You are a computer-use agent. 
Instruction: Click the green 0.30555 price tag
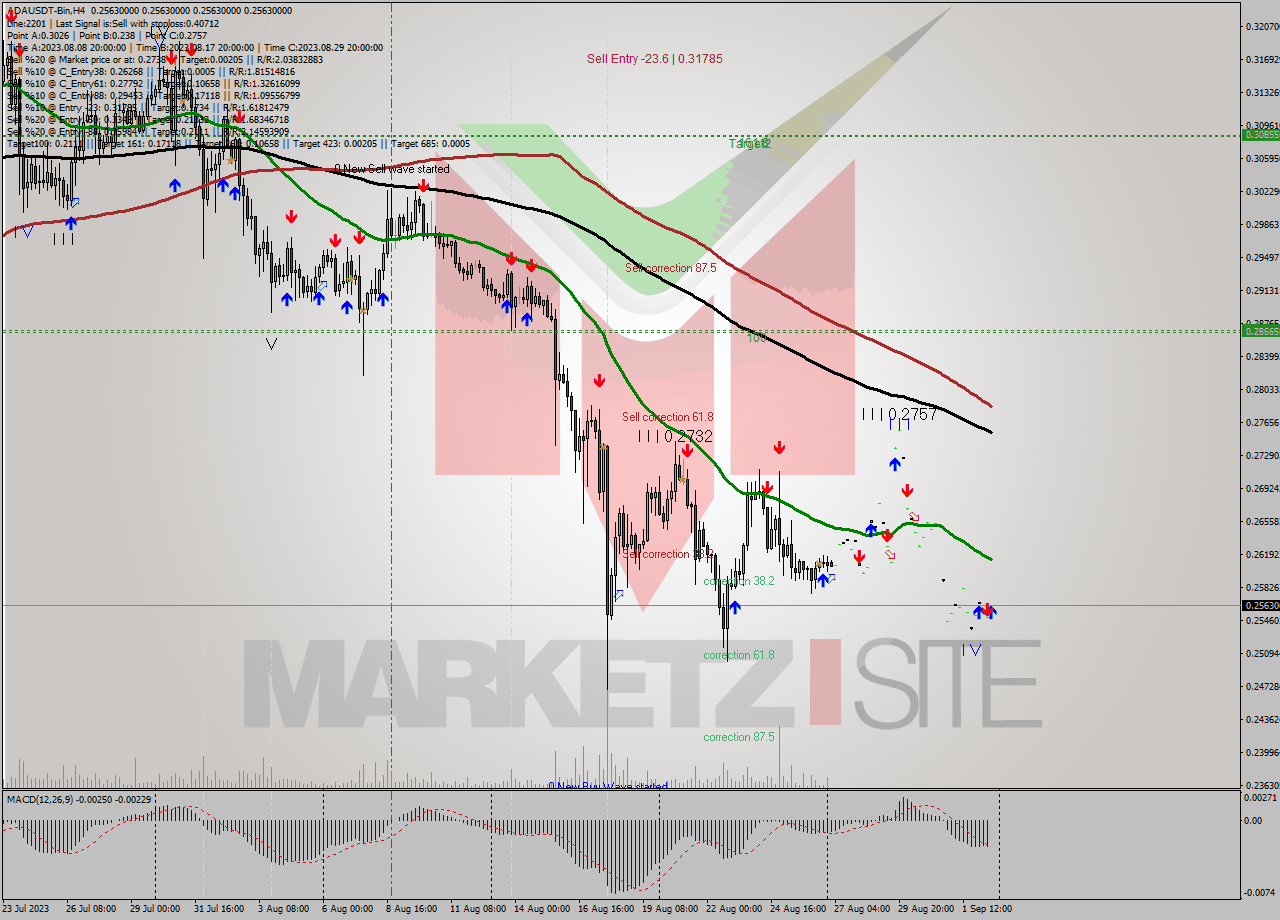[1259, 134]
